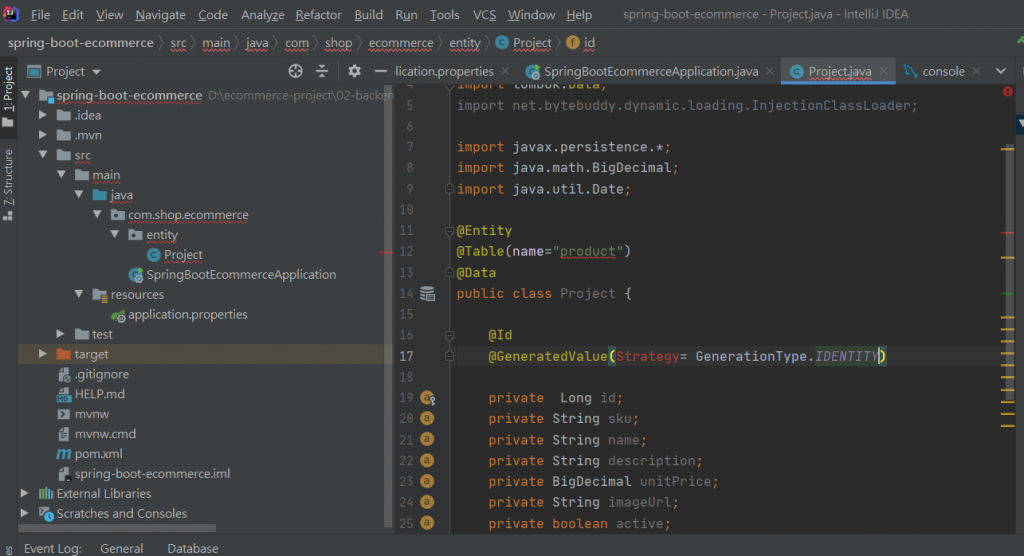Click the entity breadcrumb in navigation bar
This screenshot has height=556, width=1024.
click(x=464, y=43)
